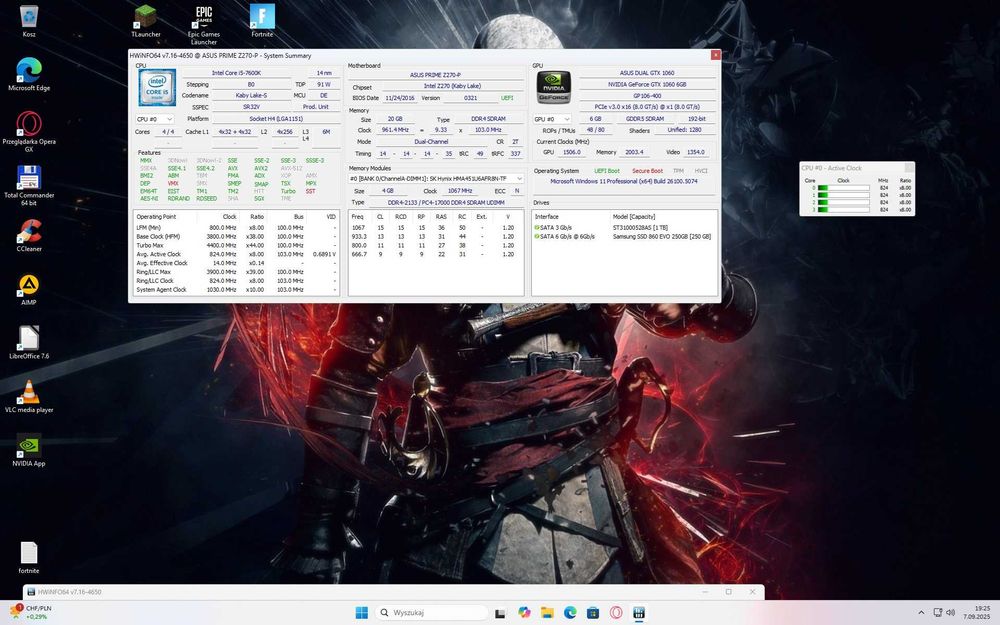Click the NVIDIA GeForce GTX 1060 6GB field
This screenshot has width=1000, height=625.
pos(647,84)
